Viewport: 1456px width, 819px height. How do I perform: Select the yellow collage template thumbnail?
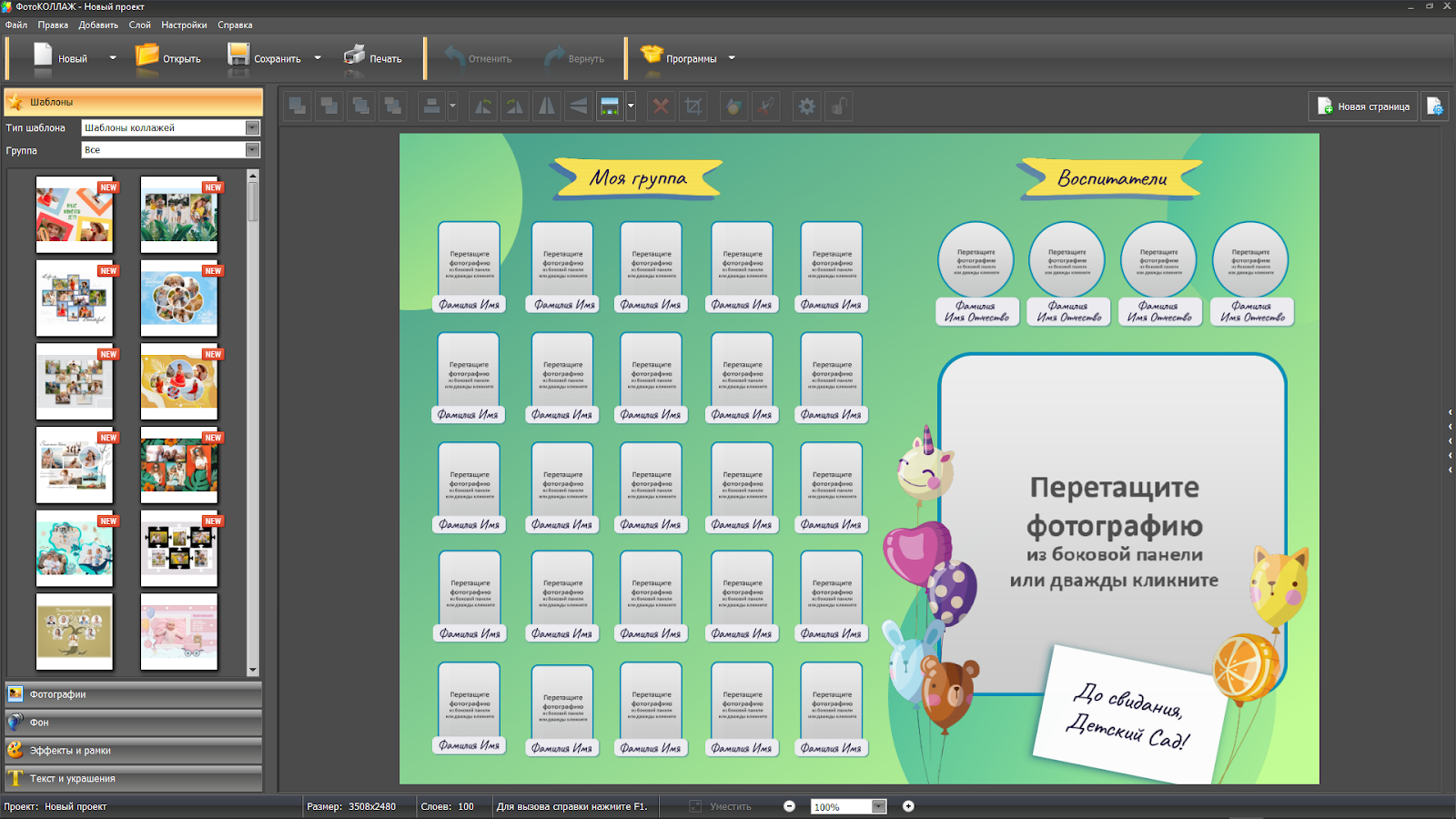pyautogui.click(x=179, y=381)
